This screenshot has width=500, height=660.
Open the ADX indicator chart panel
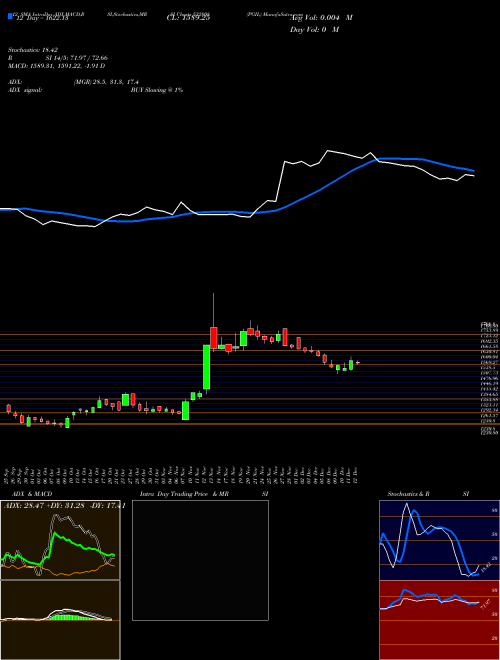[x=60, y=540]
